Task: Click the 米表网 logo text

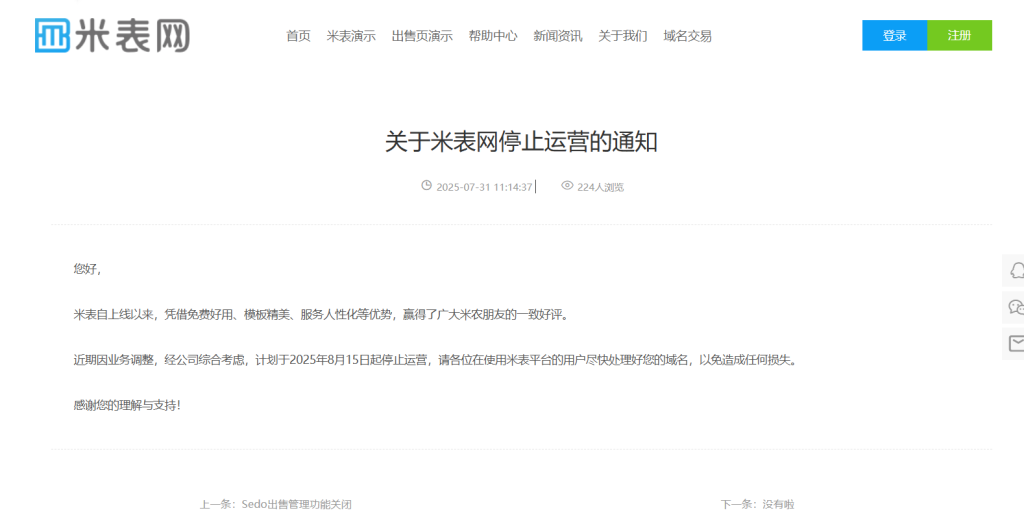Action: tap(133, 35)
